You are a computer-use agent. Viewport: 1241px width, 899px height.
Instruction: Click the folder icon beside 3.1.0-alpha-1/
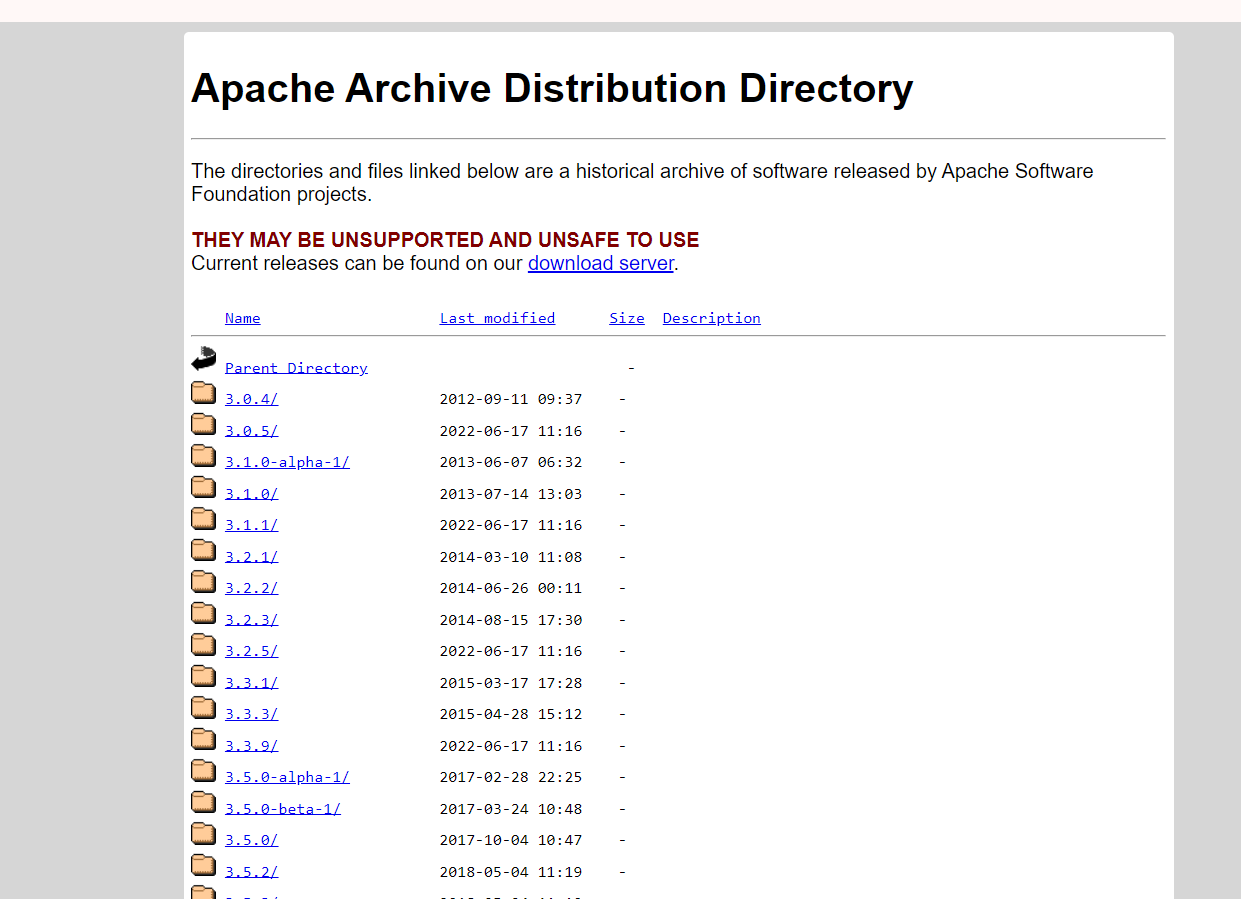point(204,455)
